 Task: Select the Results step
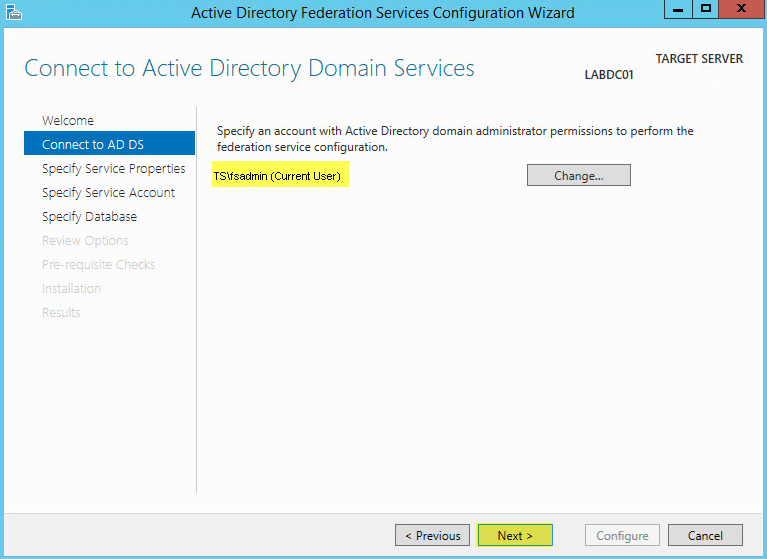pos(61,312)
